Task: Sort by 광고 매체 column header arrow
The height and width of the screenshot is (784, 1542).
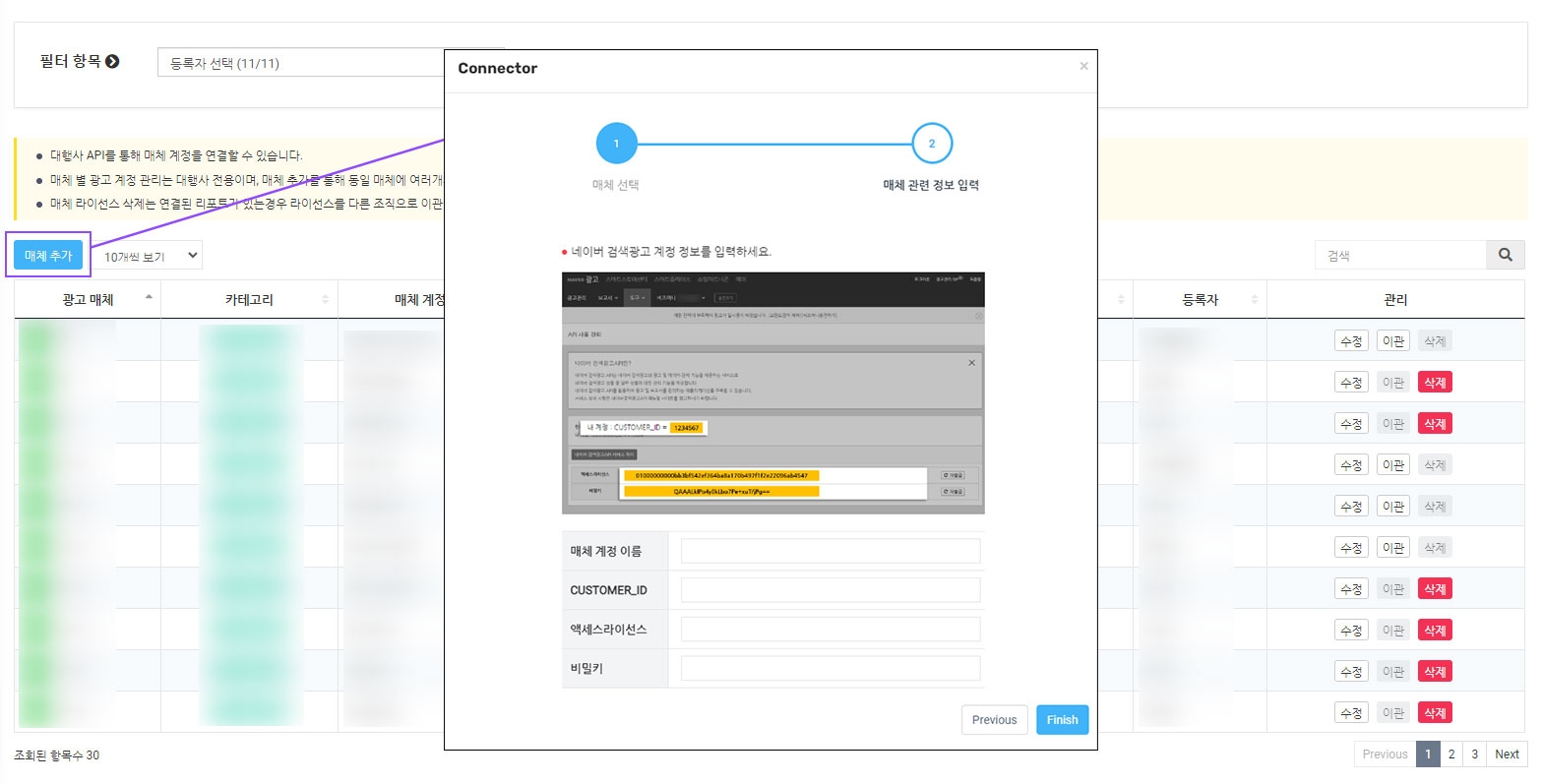Action: [149, 298]
